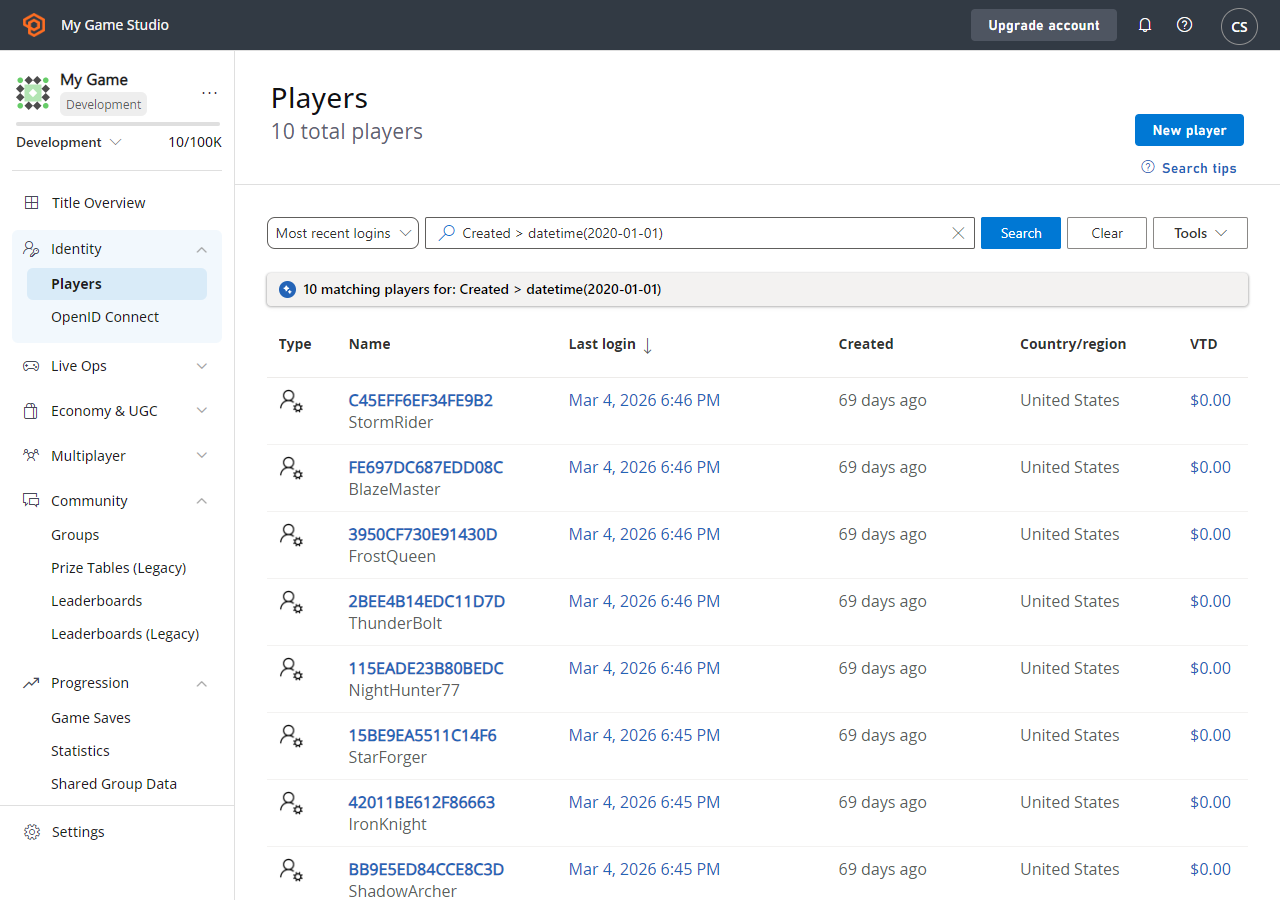Click the My Game title icon
This screenshot has height=900, width=1280.
[33, 92]
